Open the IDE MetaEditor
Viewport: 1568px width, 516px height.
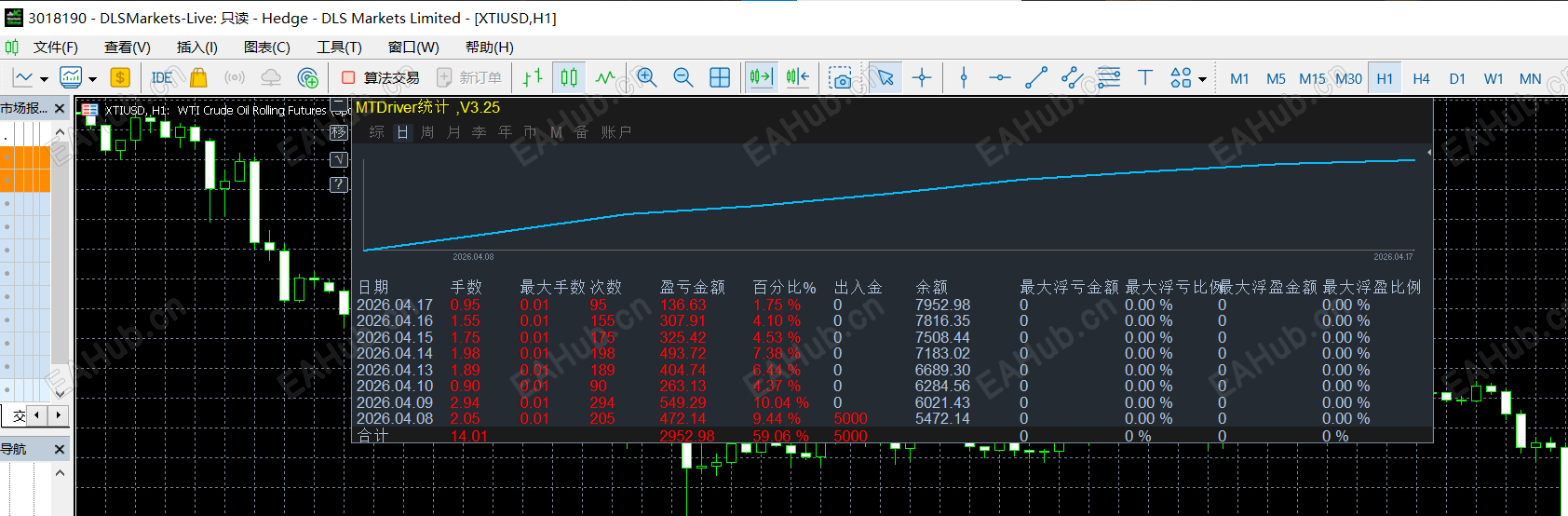pos(162,78)
